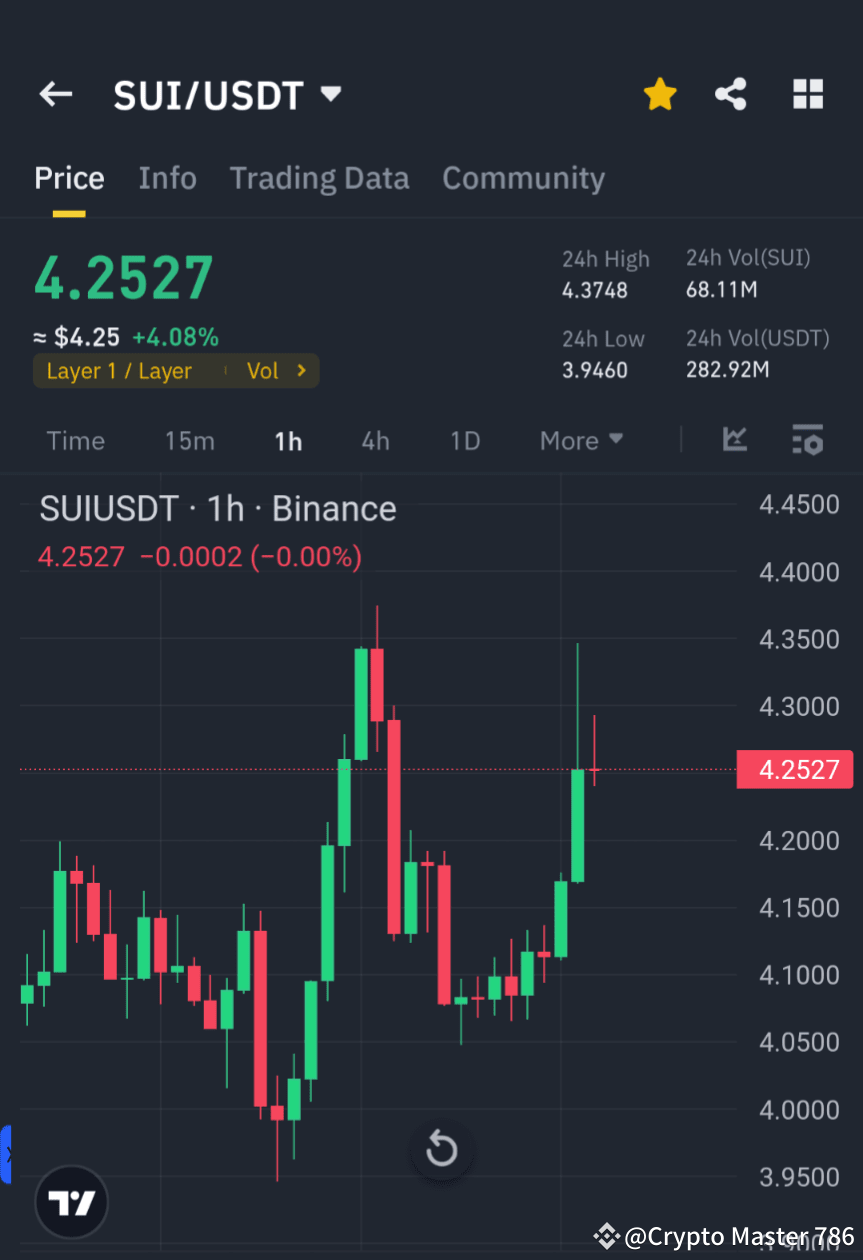Click the back arrow to exit chart
The image size is (863, 1260).
(55, 93)
